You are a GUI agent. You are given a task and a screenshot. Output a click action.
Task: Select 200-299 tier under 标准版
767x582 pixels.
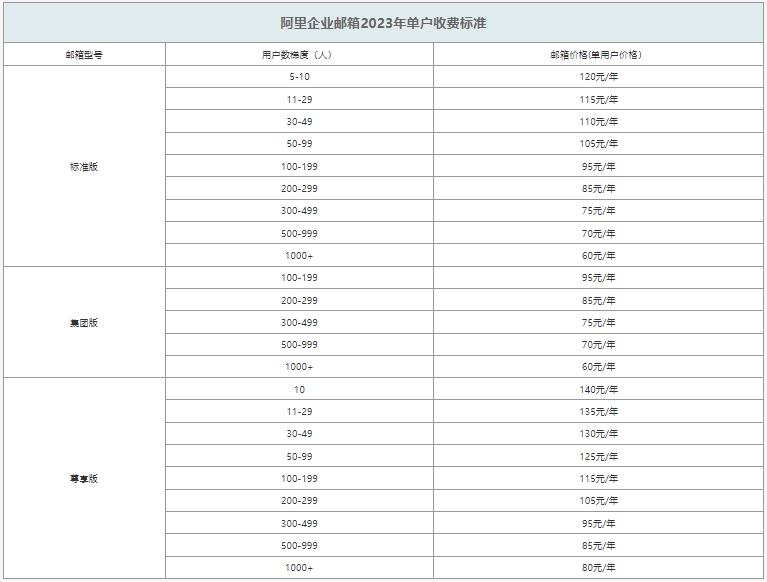coord(299,188)
